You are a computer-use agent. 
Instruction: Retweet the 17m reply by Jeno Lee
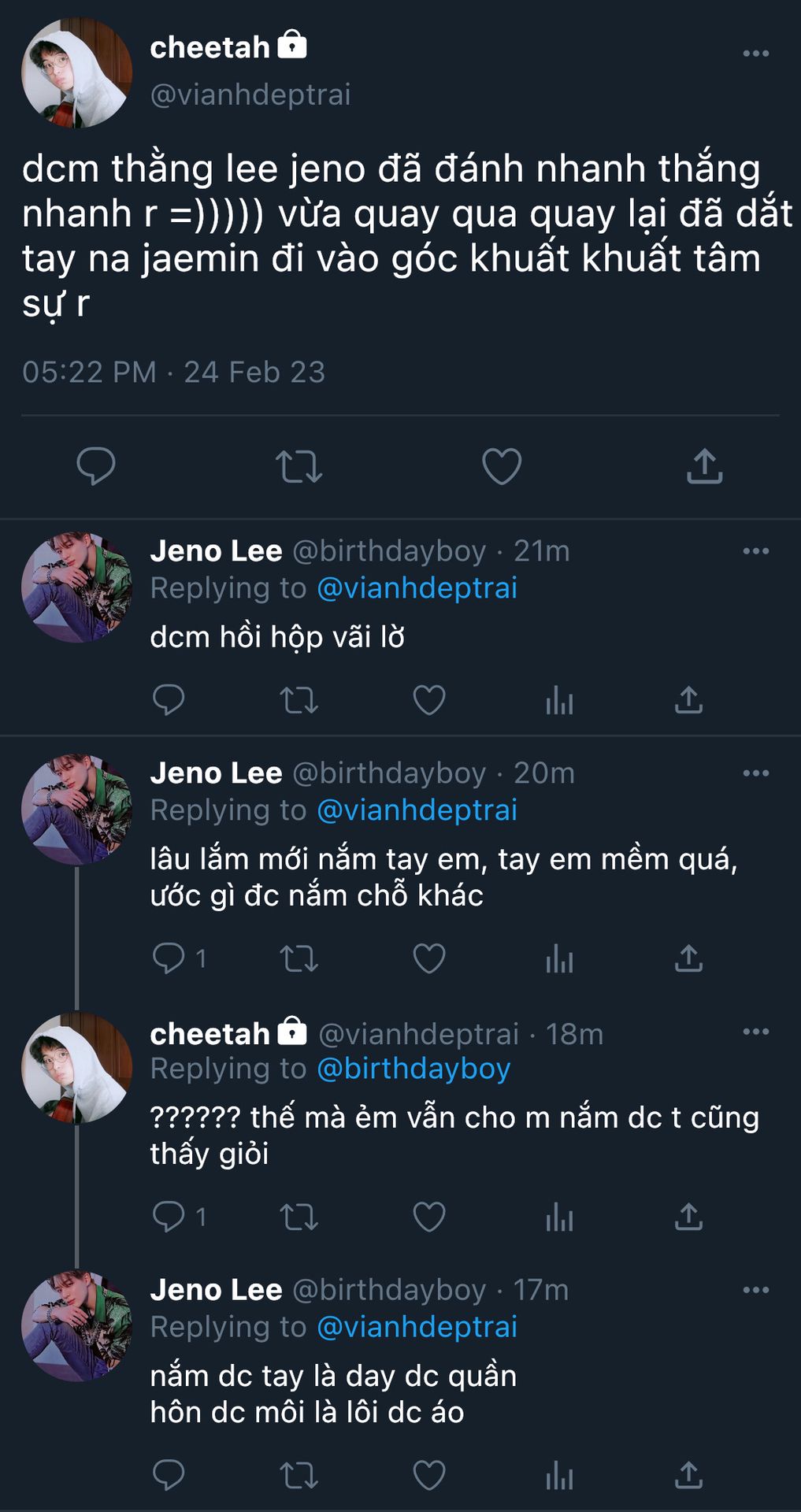299,1476
